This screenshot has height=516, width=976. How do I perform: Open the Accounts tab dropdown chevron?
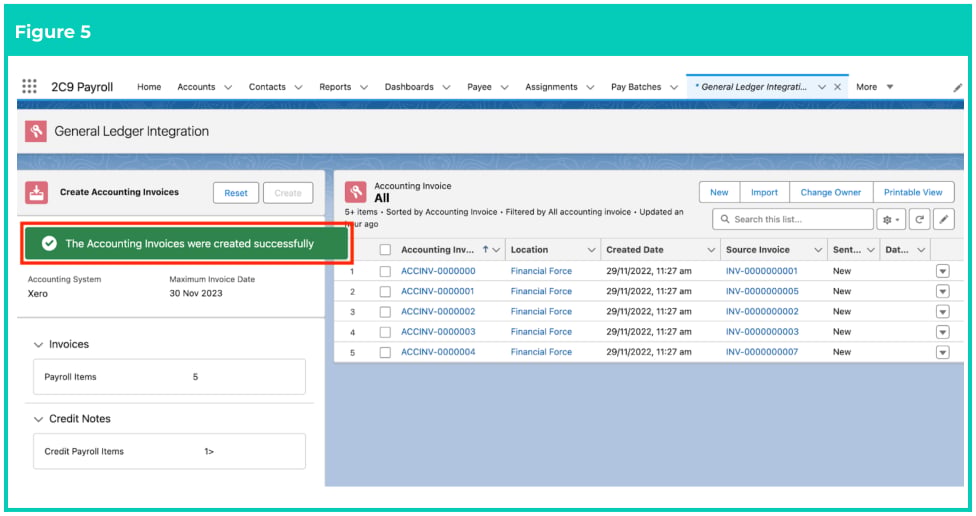point(228,87)
